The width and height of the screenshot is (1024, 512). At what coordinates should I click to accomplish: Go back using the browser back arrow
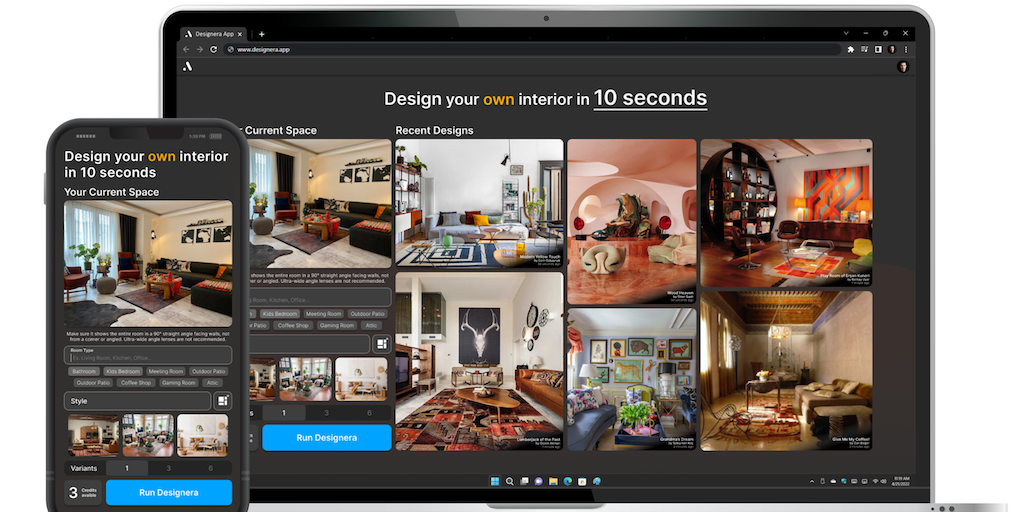(186, 49)
